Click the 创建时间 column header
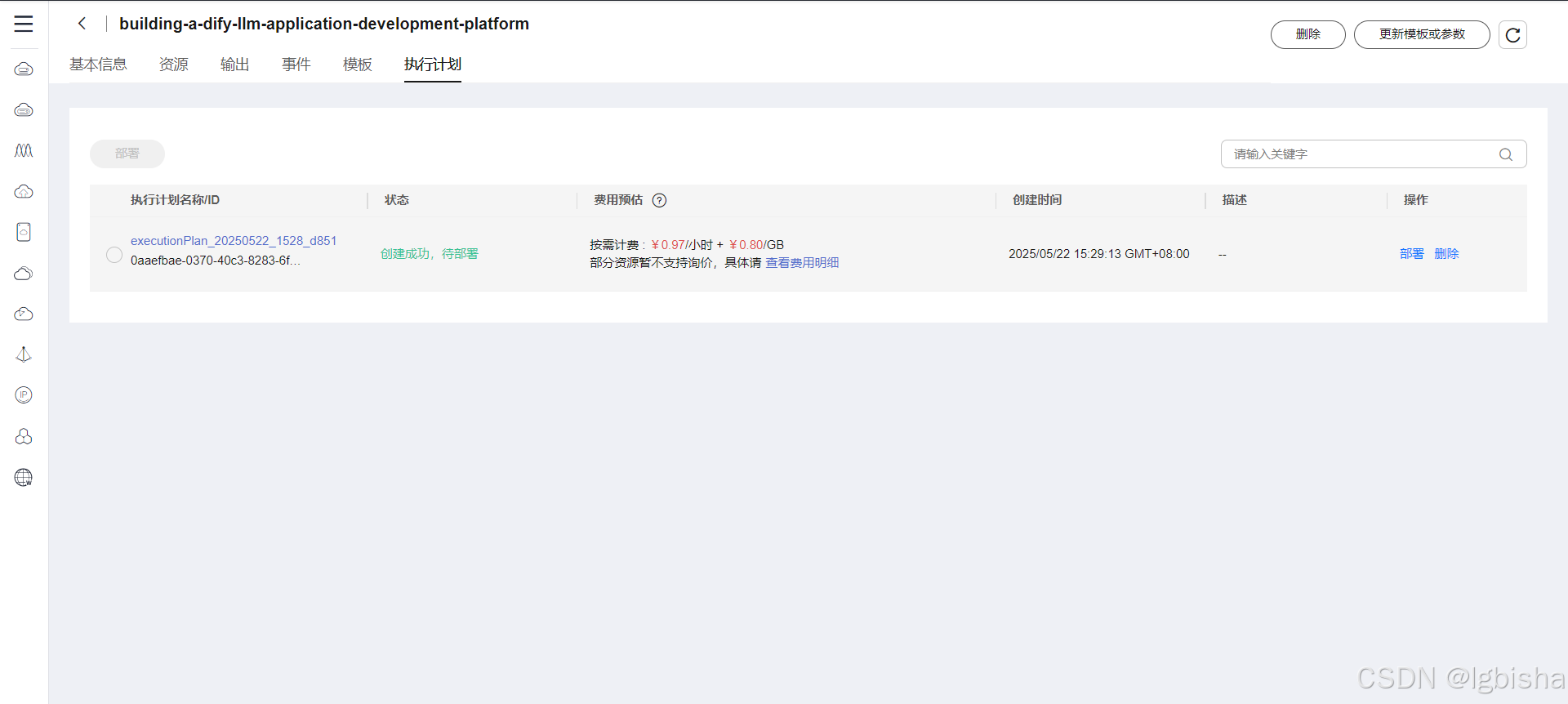Viewport: 1568px width, 704px height. 1037,200
